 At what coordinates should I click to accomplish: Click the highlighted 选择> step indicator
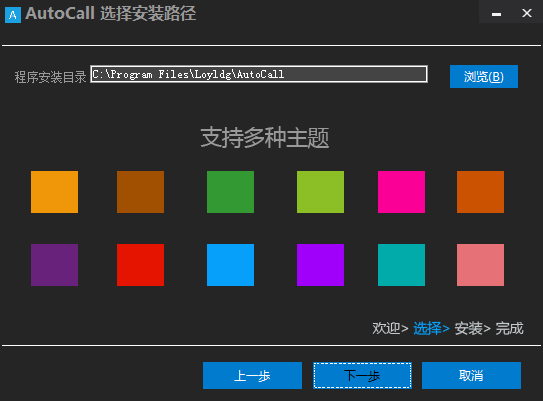click(x=431, y=328)
